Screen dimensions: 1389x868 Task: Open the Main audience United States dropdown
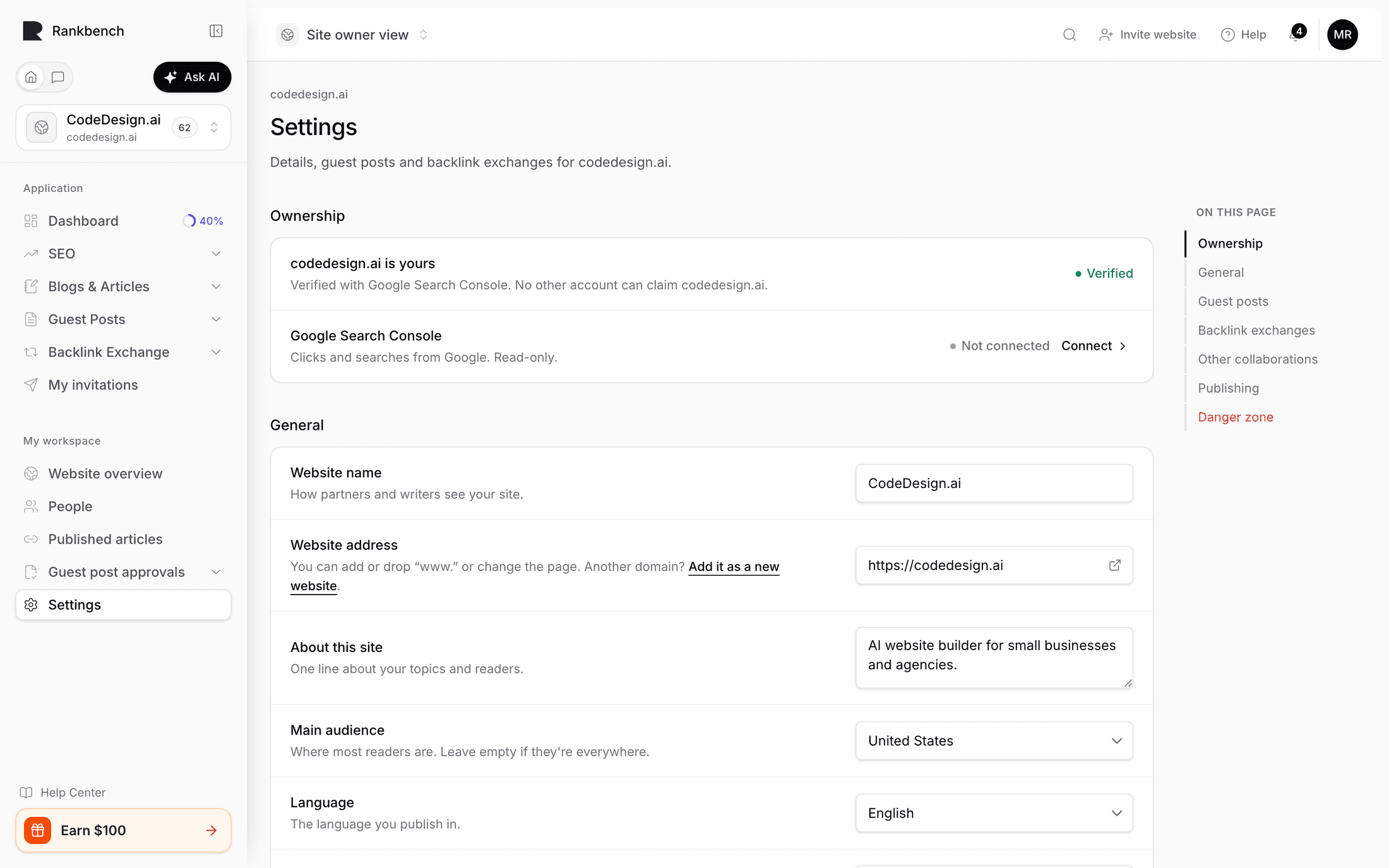pyautogui.click(x=994, y=740)
